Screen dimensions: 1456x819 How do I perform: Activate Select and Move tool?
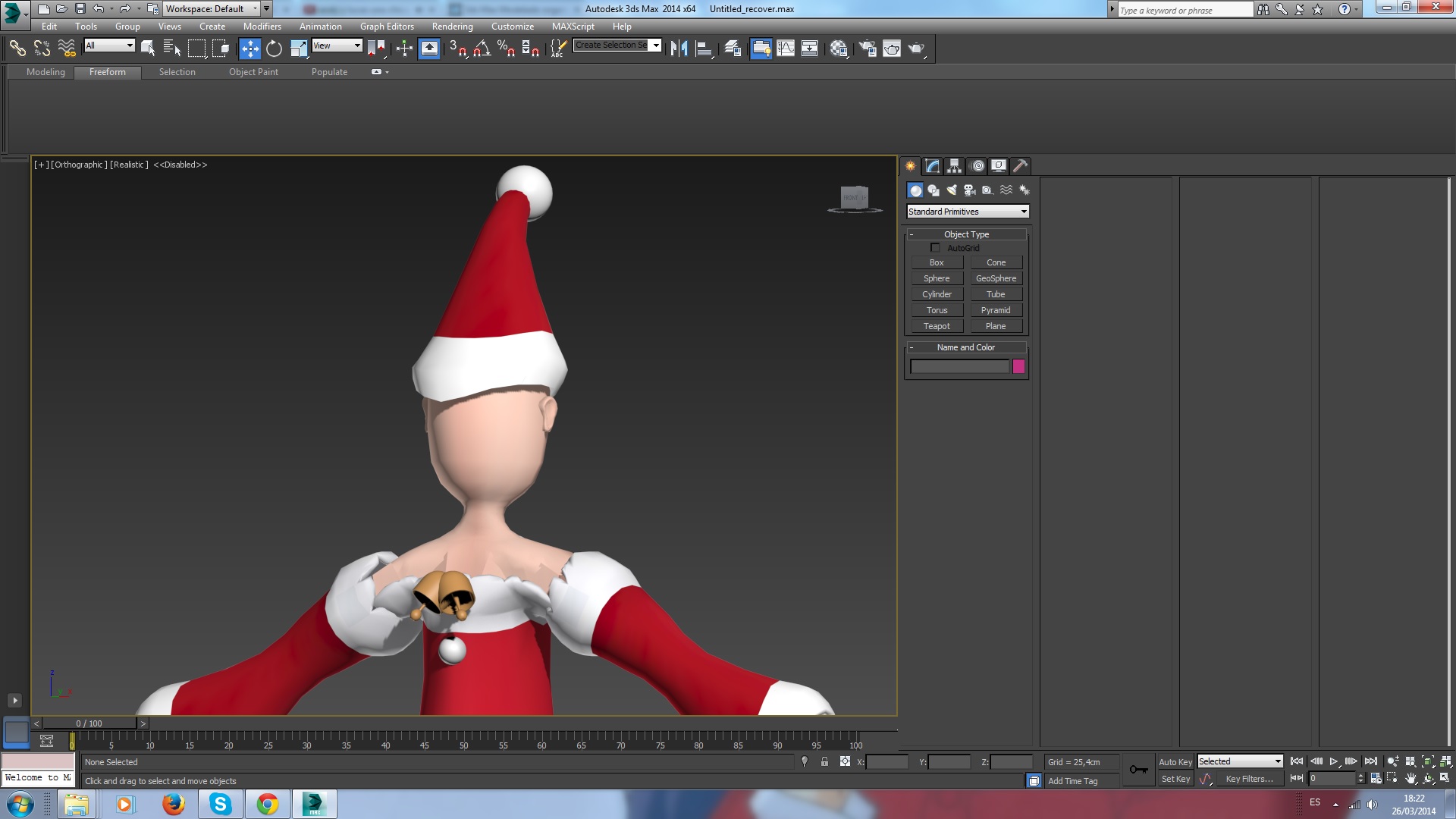(249, 49)
